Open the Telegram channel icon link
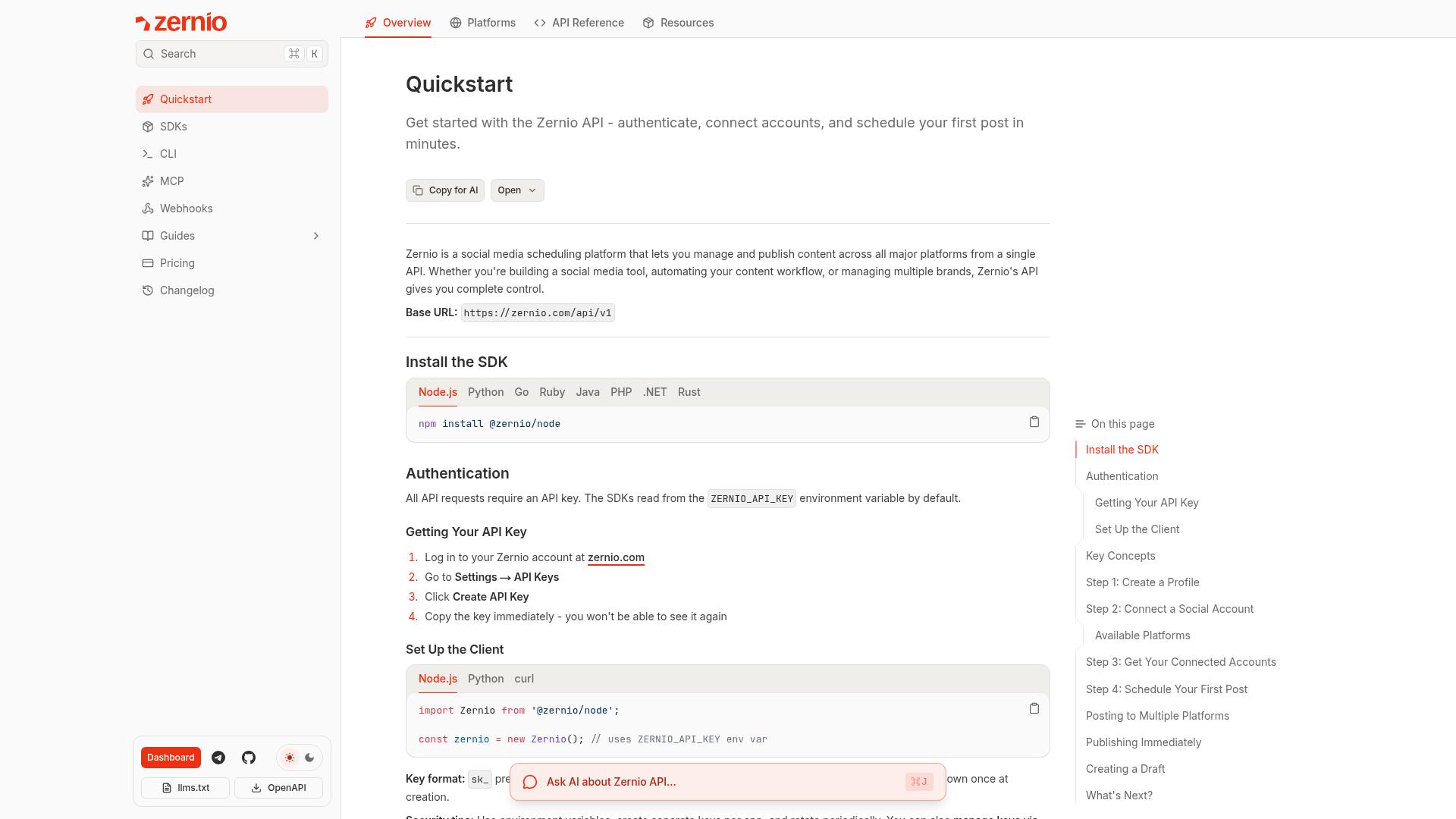The width and height of the screenshot is (1456, 819). point(218,758)
